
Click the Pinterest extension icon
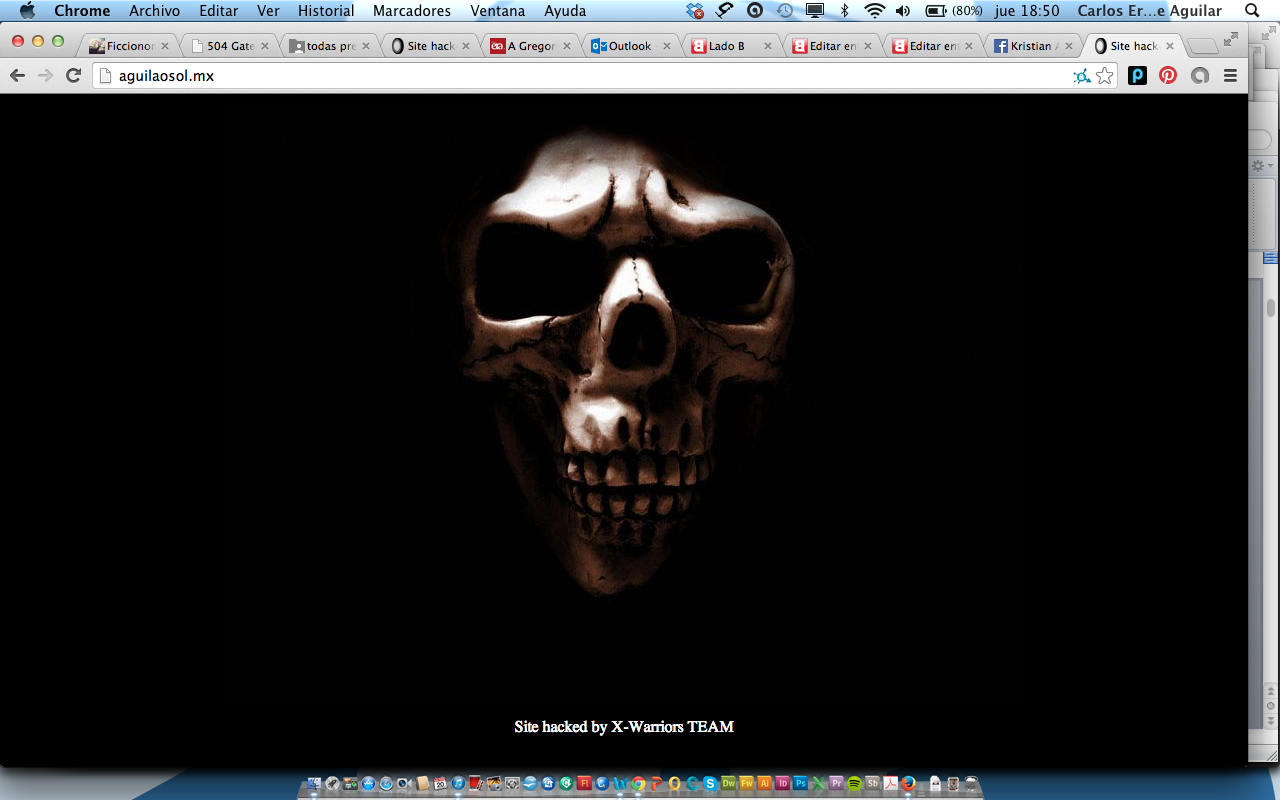[x=1168, y=76]
